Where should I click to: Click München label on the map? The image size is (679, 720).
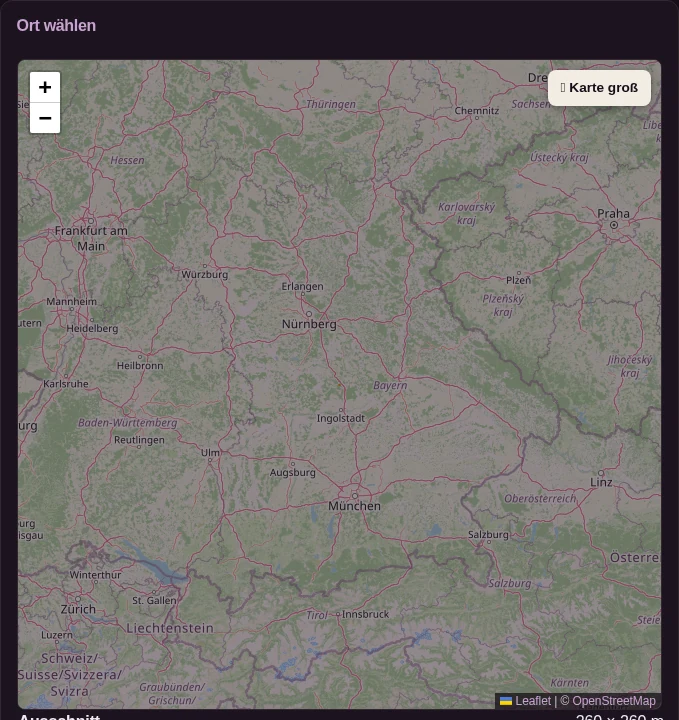[354, 506]
